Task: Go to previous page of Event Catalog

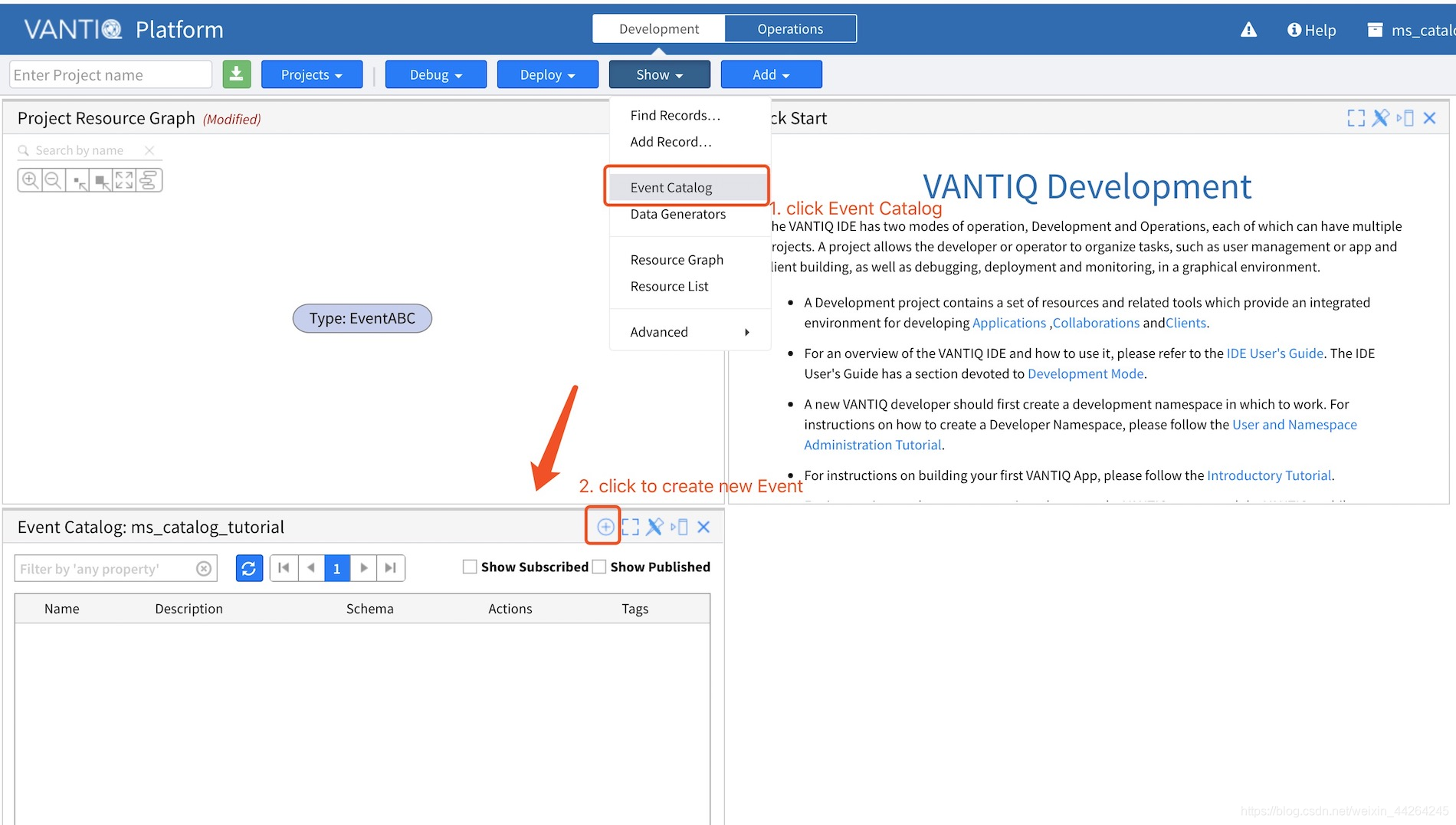Action: 310,568
